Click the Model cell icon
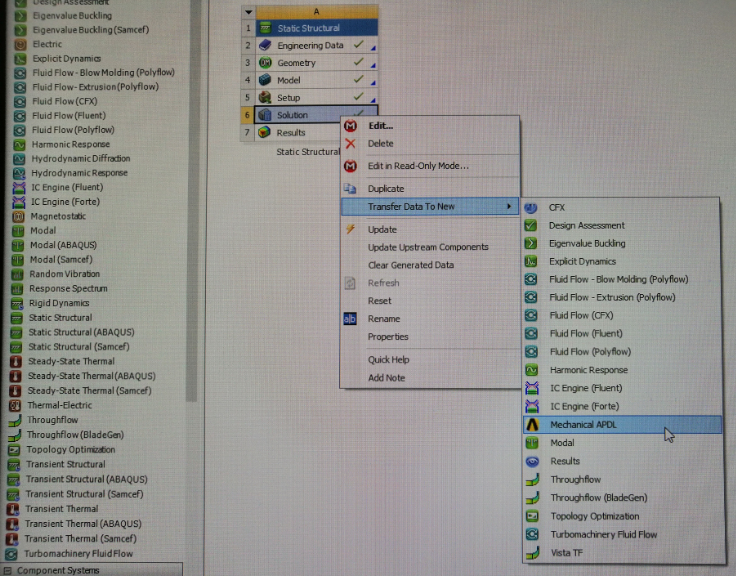736x576 pixels. pyautogui.click(x=265, y=80)
